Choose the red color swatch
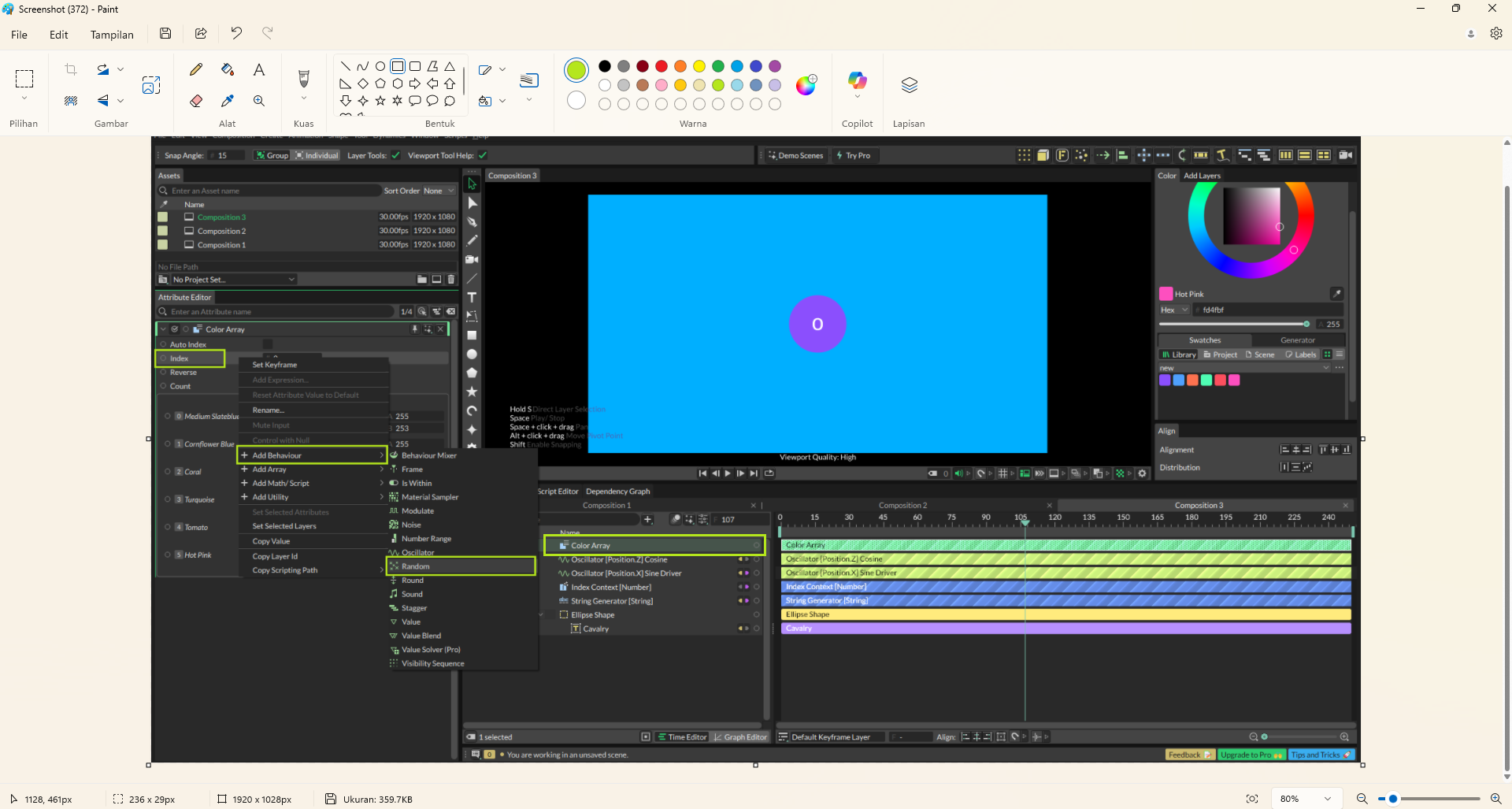 (x=661, y=66)
